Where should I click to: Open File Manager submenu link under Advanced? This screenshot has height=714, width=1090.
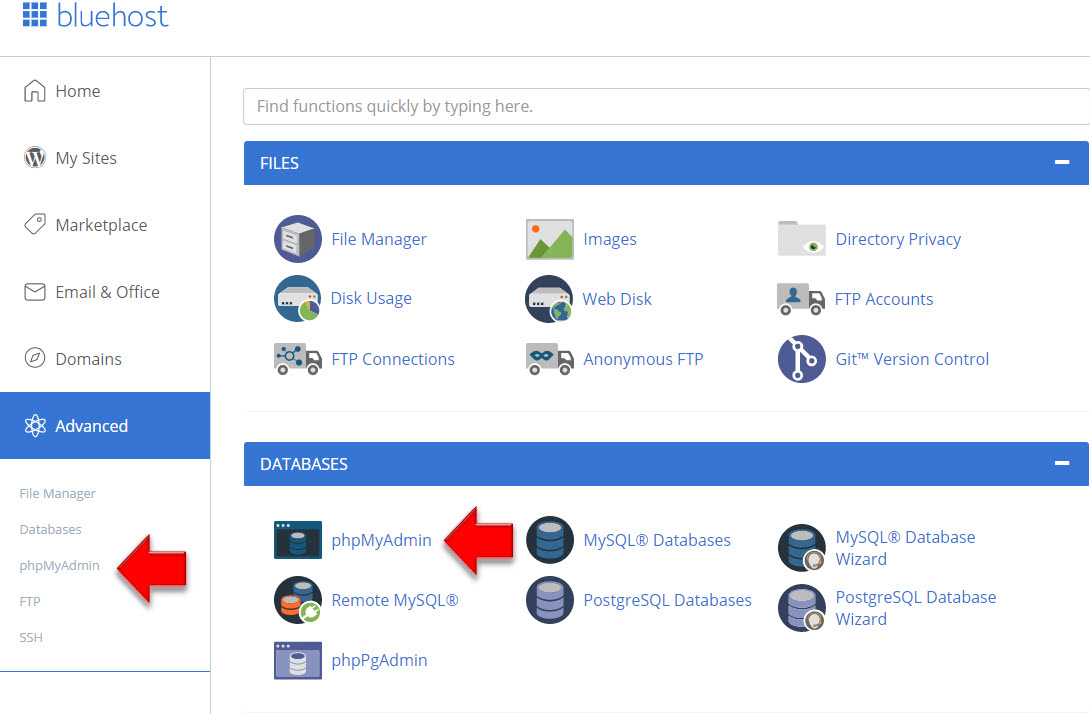[58, 494]
